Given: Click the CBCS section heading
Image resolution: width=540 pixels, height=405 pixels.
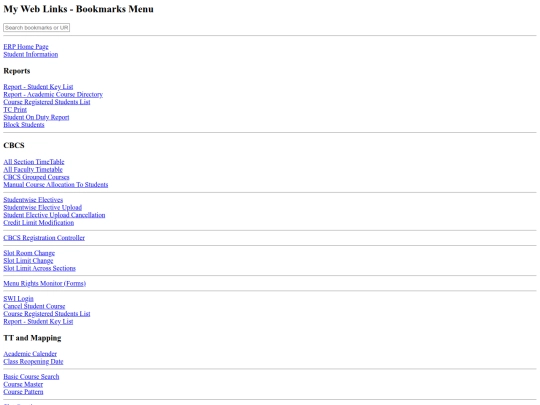Looking at the screenshot, I should tap(14, 145).
